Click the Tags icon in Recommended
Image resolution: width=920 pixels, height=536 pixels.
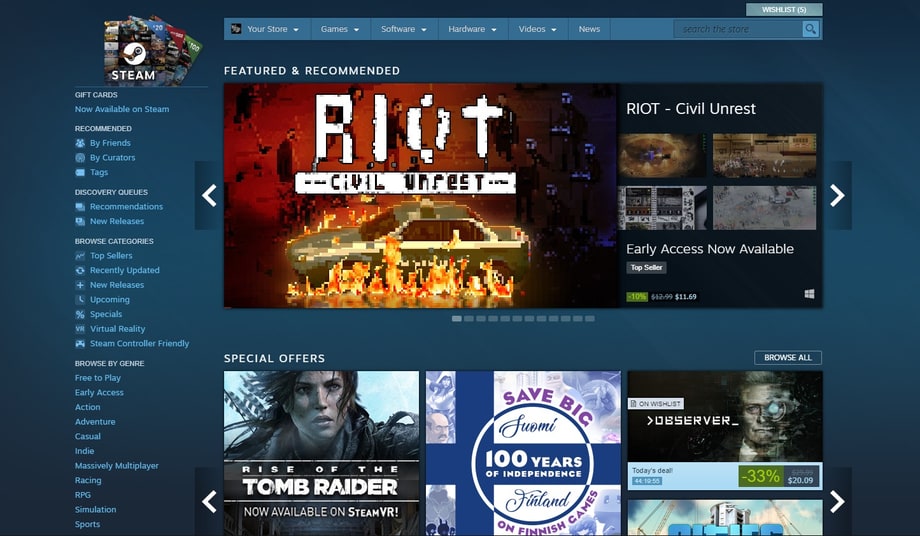[x=80, y=172]
